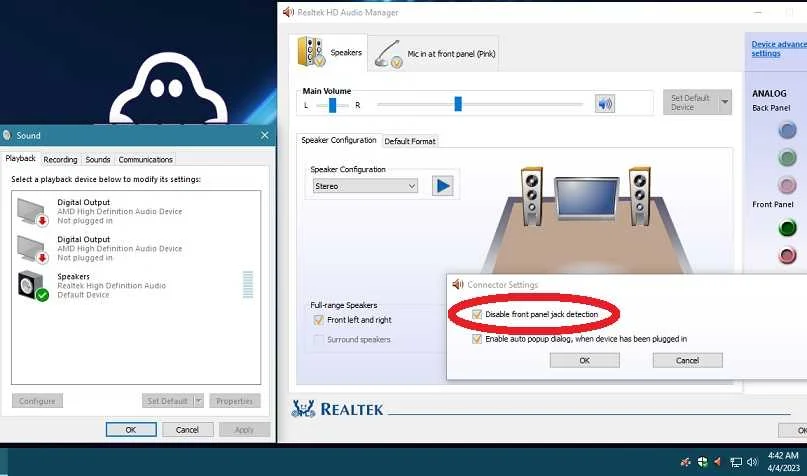Screen dimensions: 807x476
Task: Click the 'Realtek High Definition Audio' text
Action: tap(112, 286)
